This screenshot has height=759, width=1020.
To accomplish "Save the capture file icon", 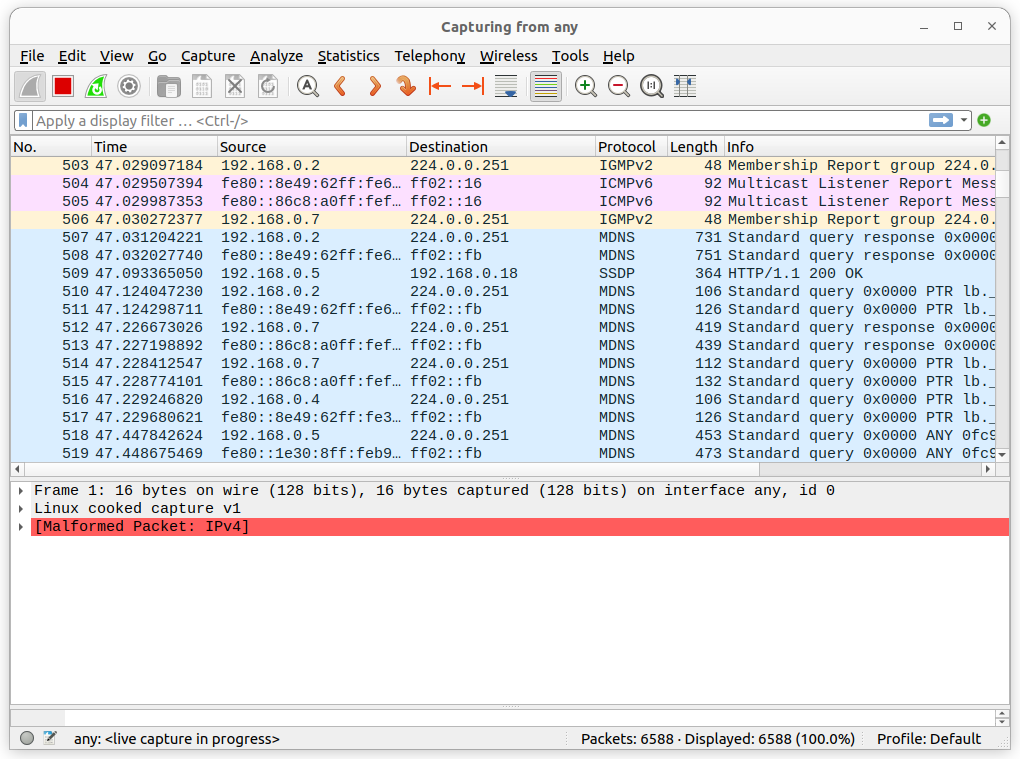I will coord(202,87).
